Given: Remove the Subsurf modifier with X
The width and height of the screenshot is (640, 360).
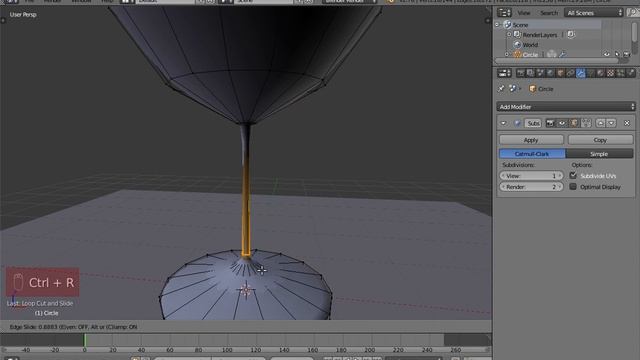Looking at the screenshot, I should coord(627,123).
